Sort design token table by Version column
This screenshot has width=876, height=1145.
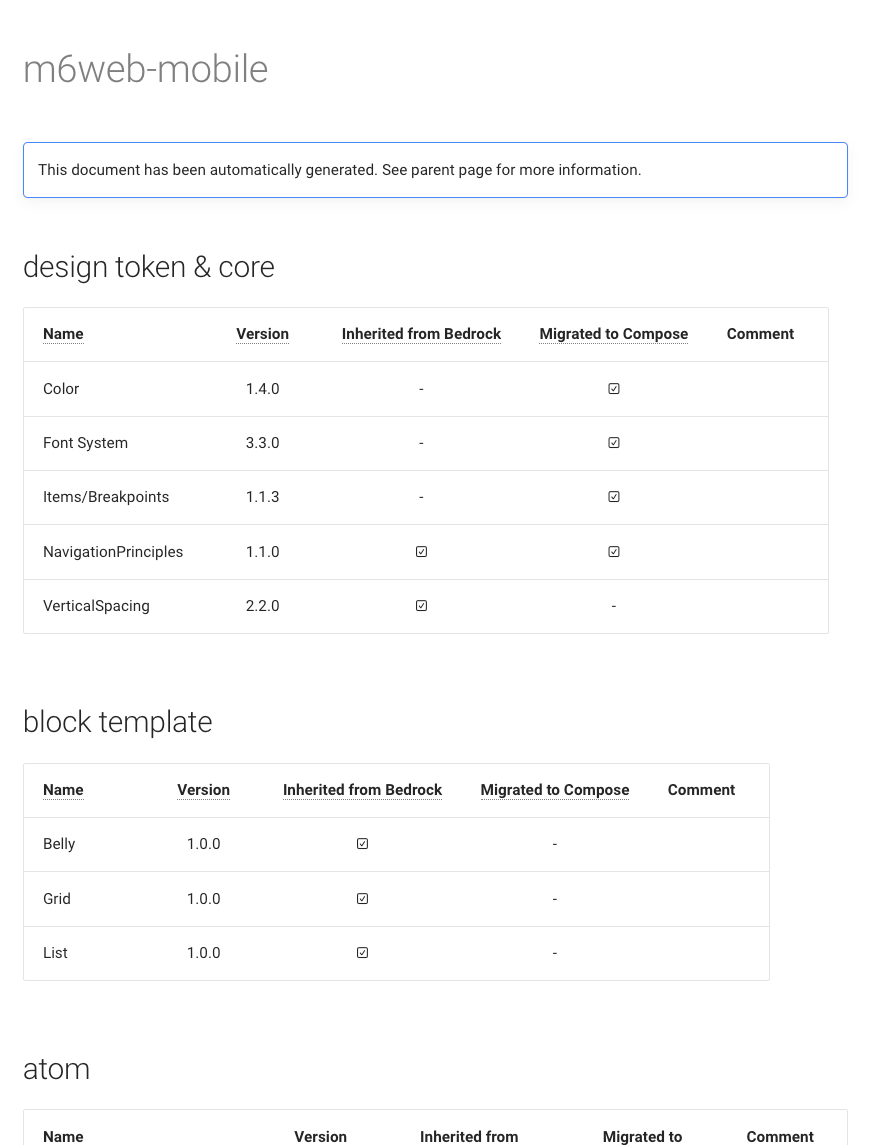point(262,333)
